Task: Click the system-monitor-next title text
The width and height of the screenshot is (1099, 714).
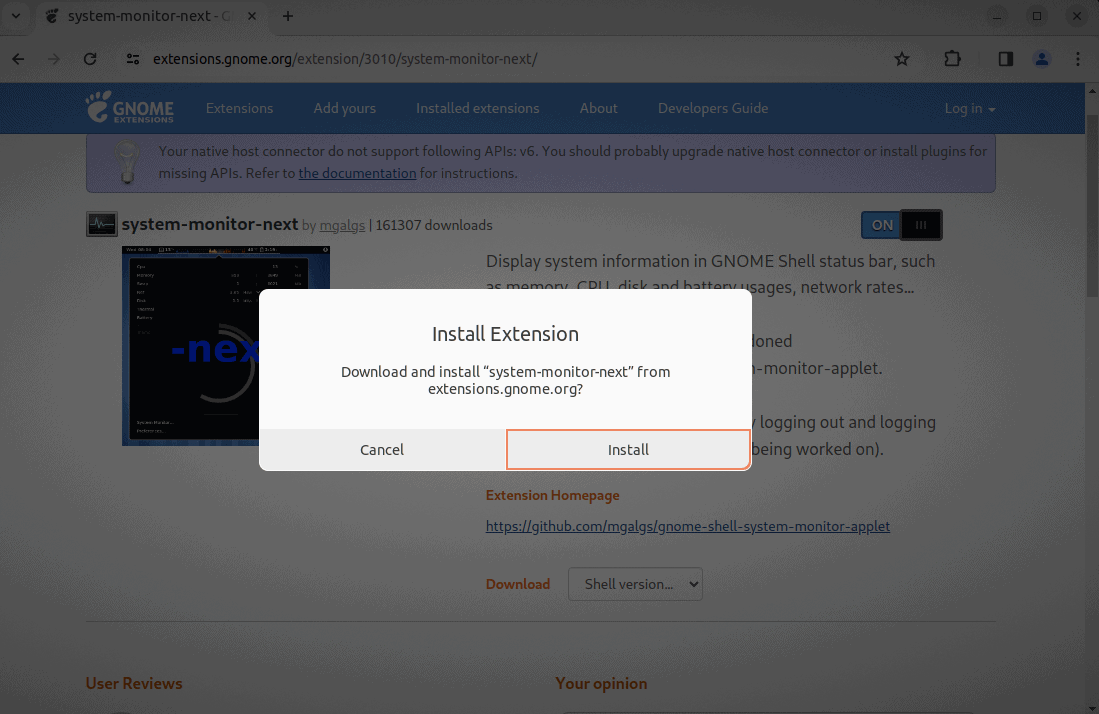Action: tap(210, 224)
